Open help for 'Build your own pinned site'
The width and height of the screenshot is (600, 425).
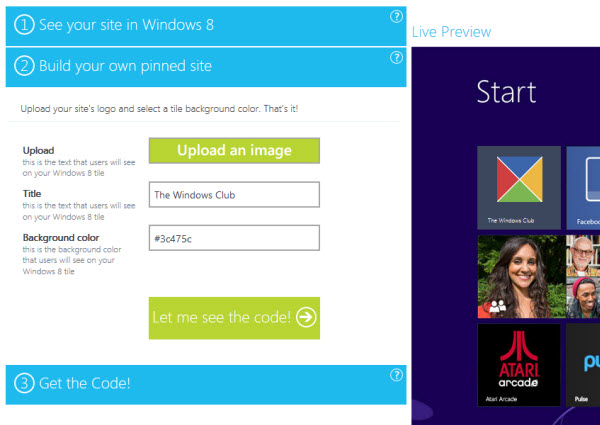coord(396,58)
